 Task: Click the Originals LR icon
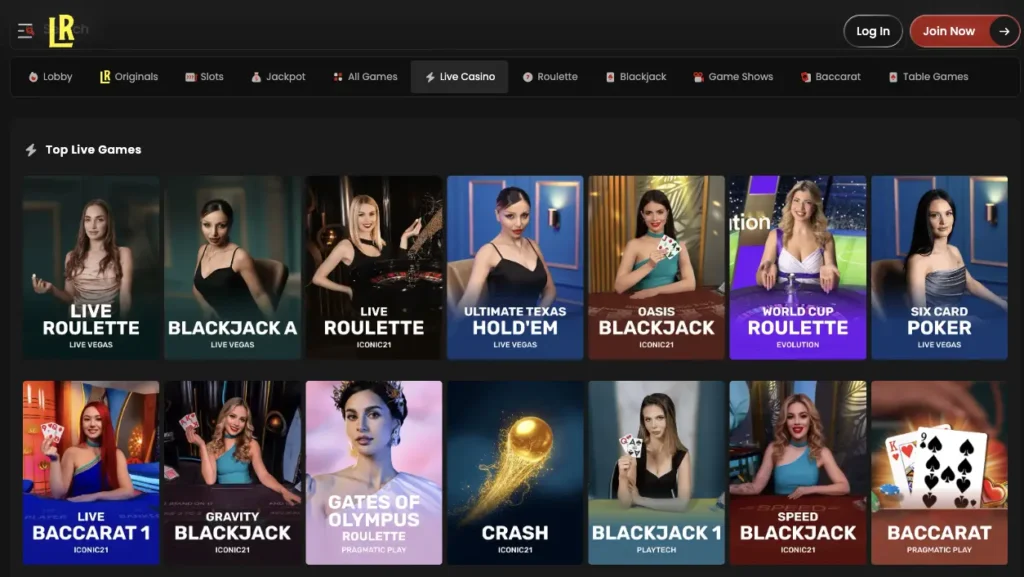(105, 77)
